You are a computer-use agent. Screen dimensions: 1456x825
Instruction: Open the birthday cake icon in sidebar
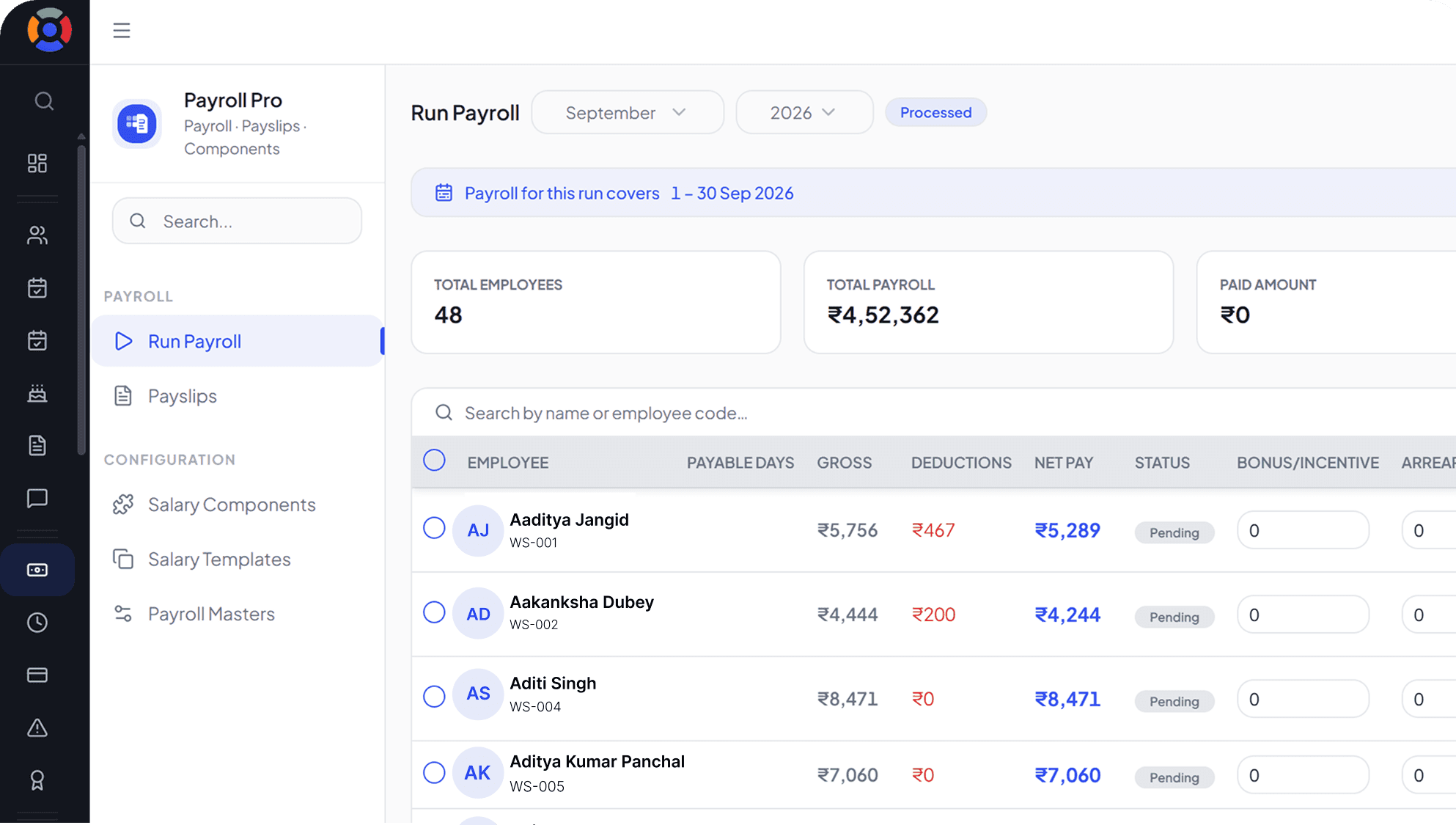click(37, 393)
